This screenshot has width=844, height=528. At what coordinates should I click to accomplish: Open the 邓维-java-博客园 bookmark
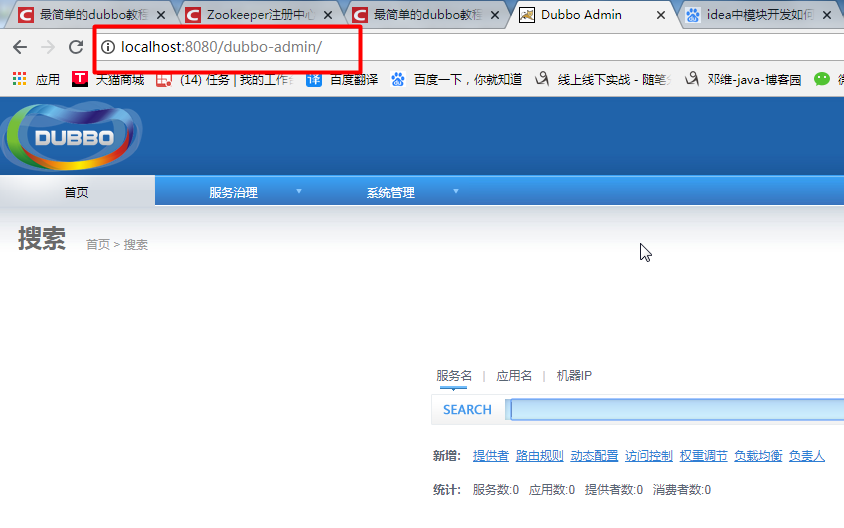[743, 80]
